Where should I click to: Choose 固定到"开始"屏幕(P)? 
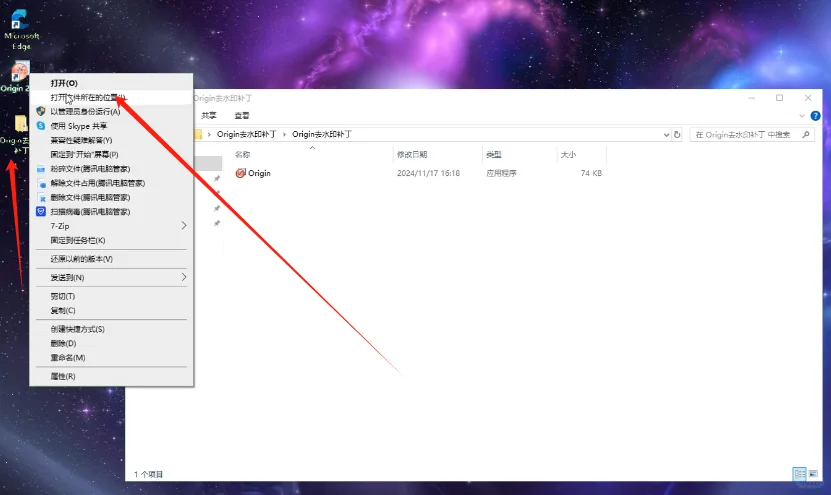111,155
